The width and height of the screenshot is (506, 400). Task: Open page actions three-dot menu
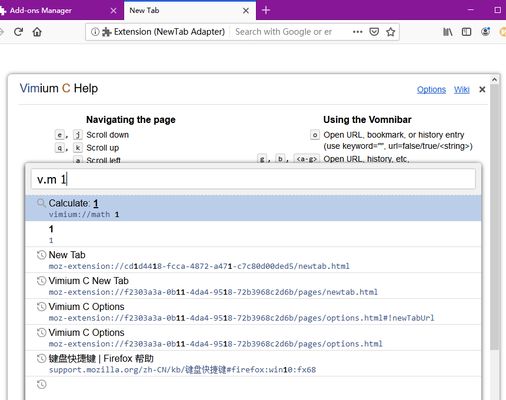(x=357, y=32)
